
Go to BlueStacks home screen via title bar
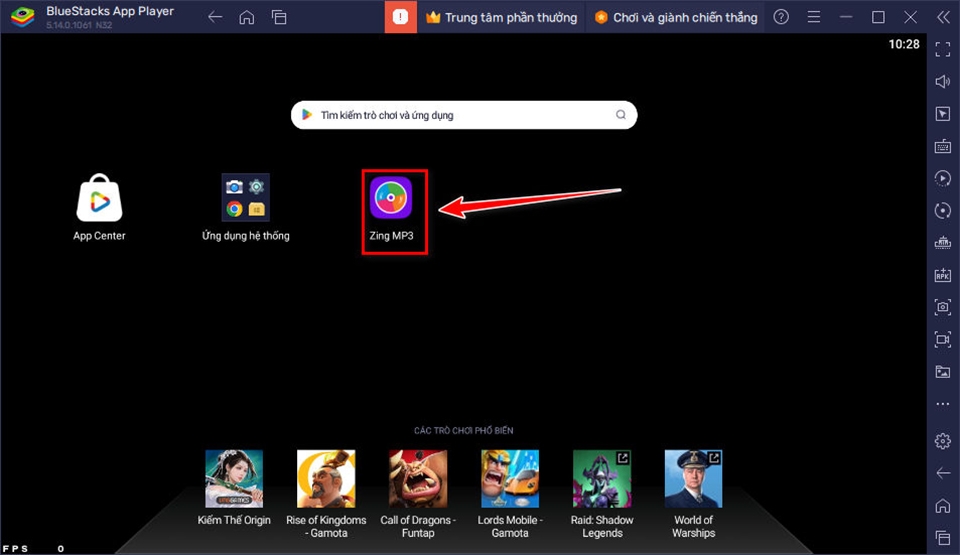247,17
